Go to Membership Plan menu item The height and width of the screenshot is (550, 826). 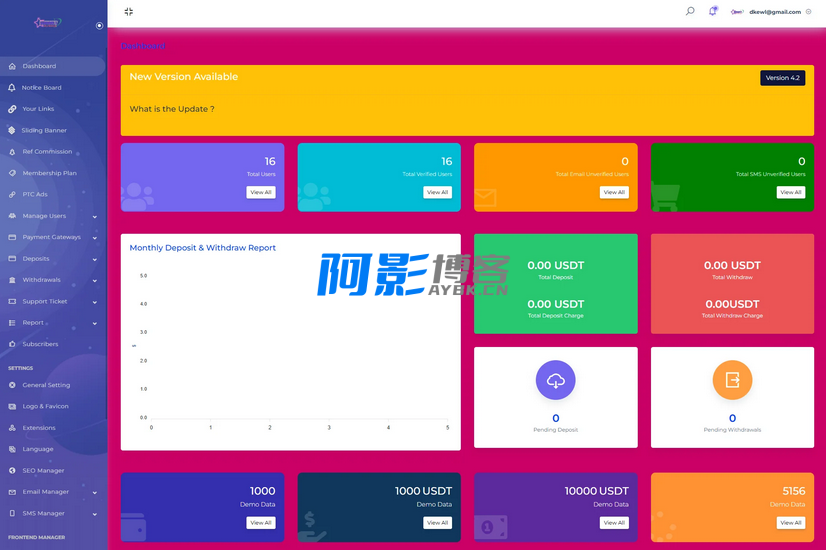coord(49,173)
